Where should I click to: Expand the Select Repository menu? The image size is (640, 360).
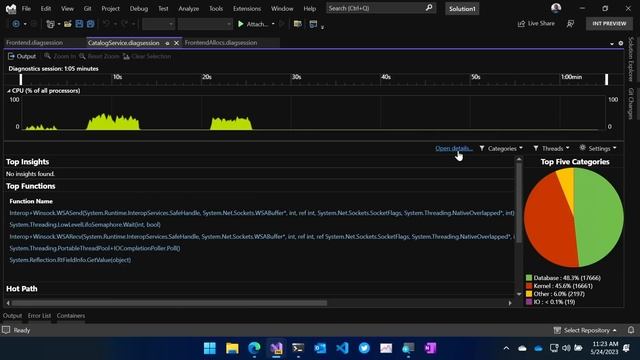click(x=585, y=330)
